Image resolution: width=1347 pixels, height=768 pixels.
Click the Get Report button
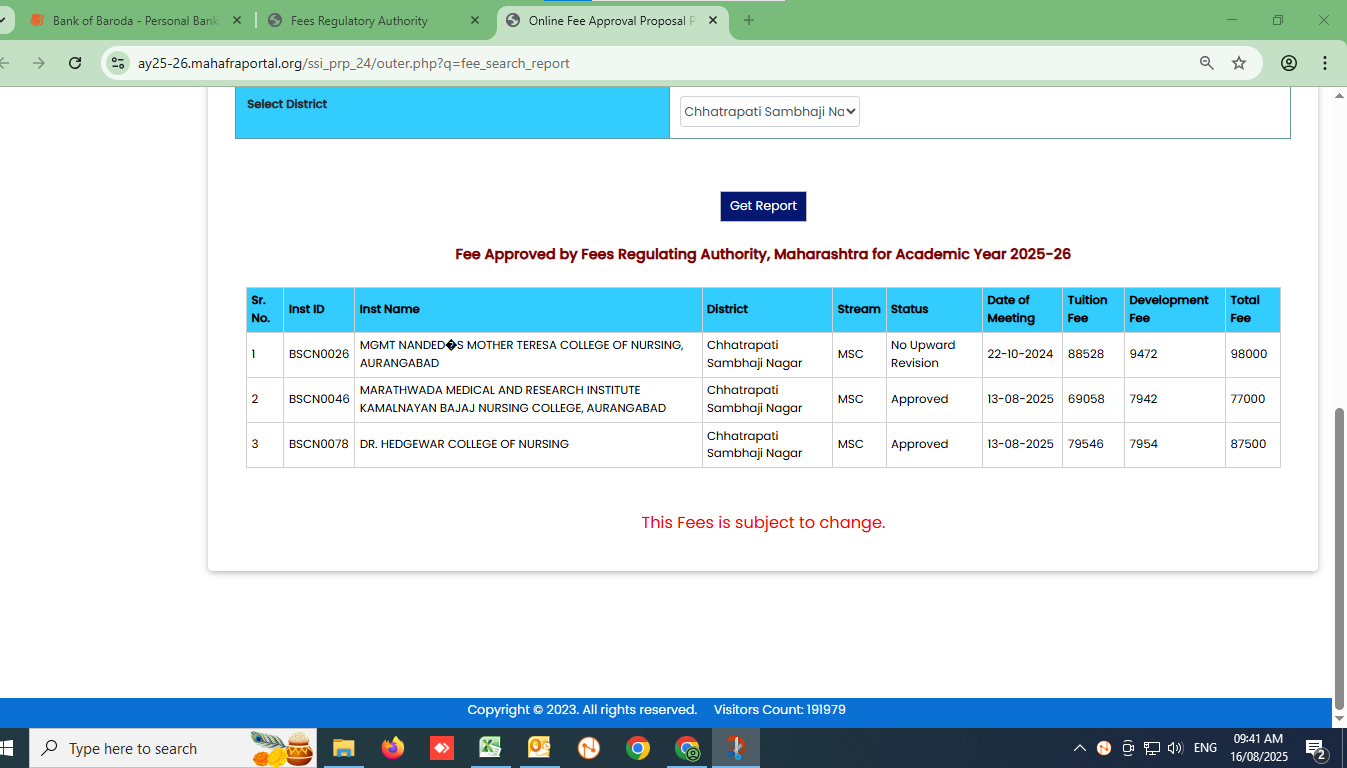click(x=763, y=206)
